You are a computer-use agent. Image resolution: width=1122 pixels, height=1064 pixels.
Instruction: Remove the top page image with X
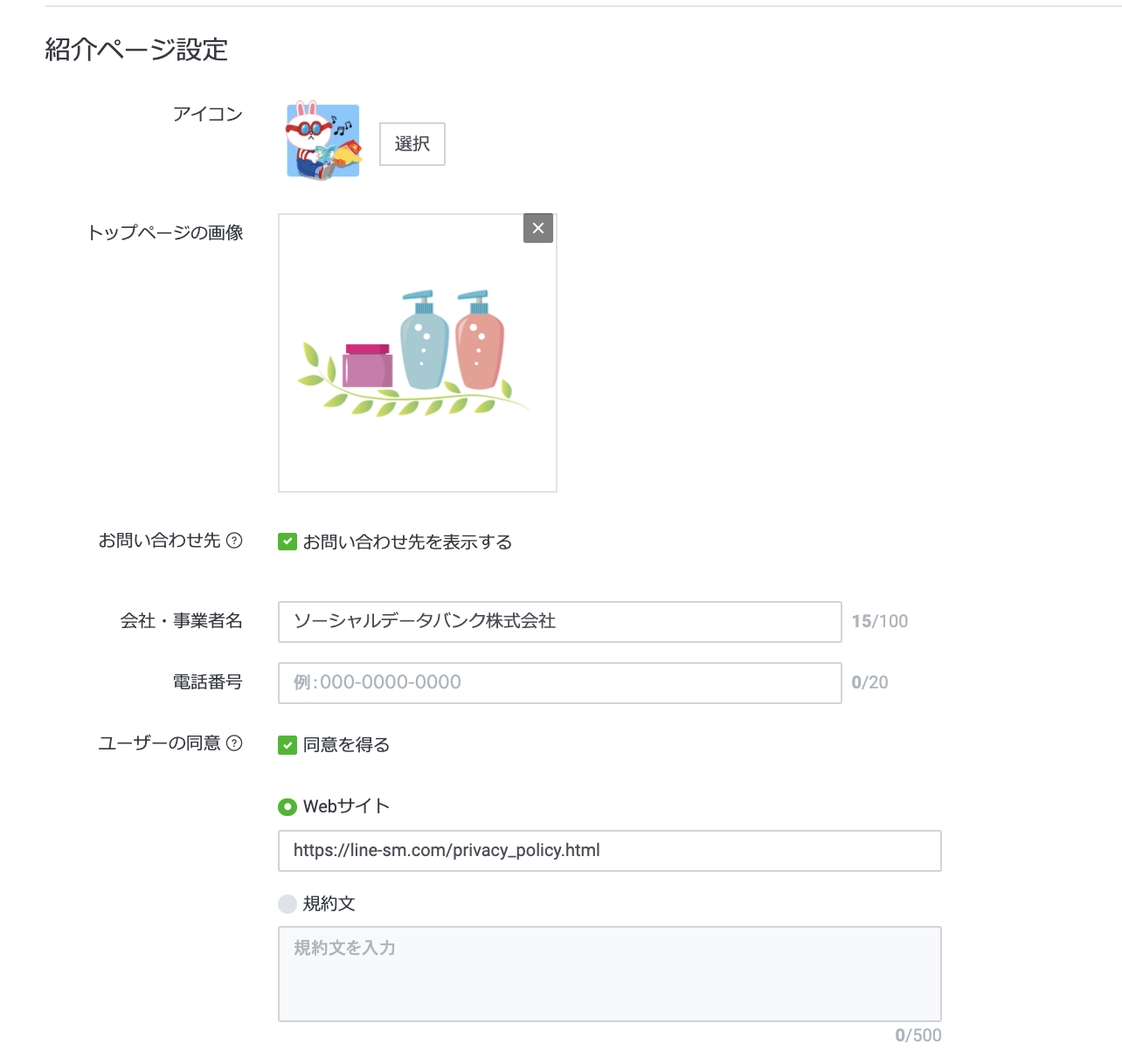[x=538, y=228]
